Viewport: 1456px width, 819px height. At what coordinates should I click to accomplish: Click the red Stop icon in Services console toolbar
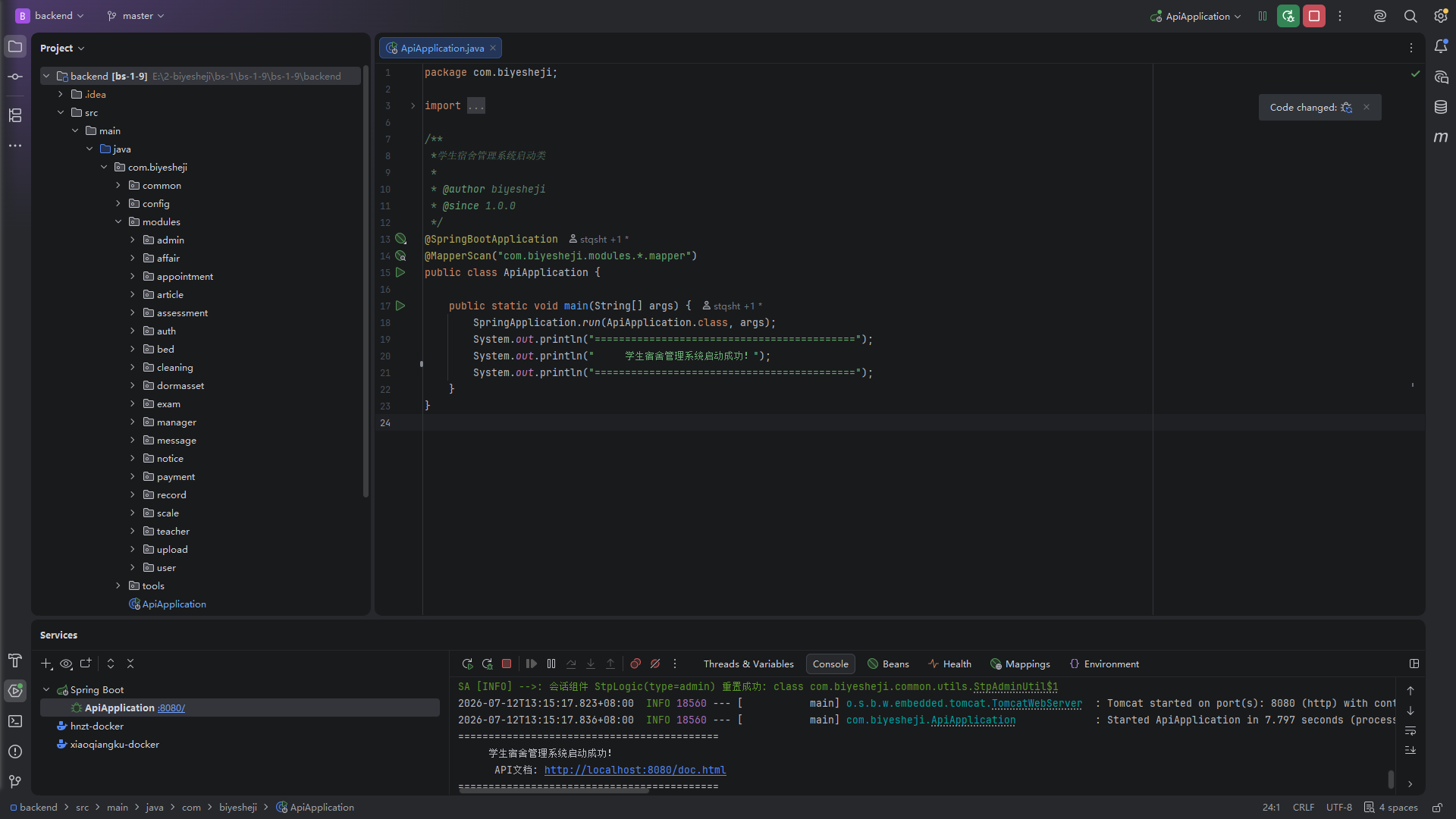point(507,664)
